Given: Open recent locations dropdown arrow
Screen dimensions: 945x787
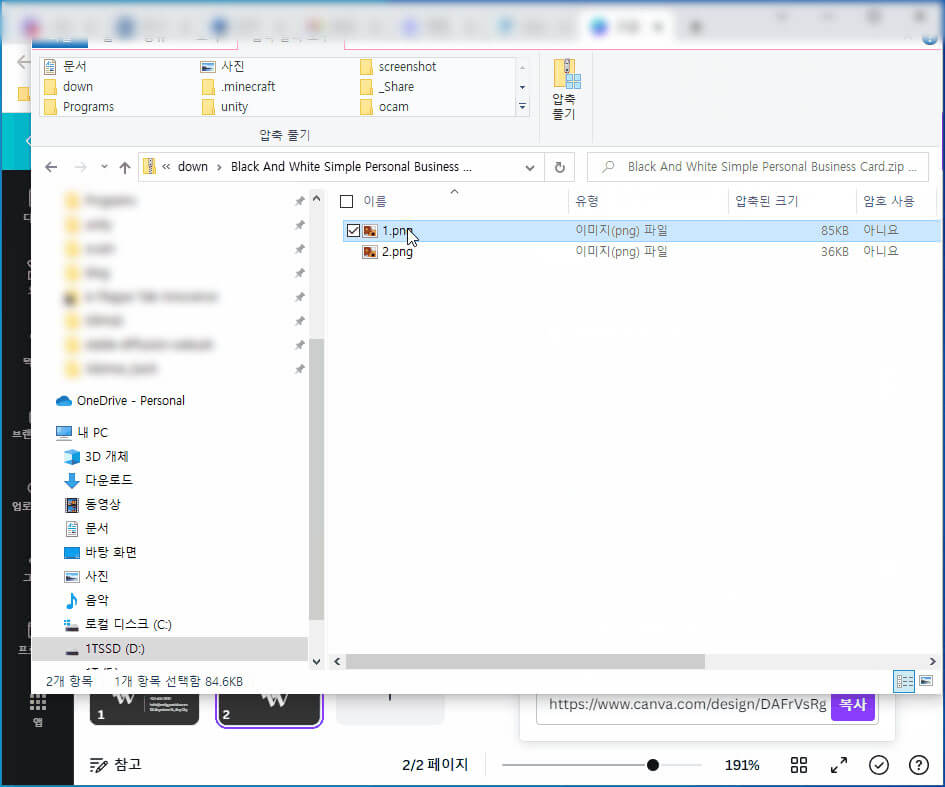Looking at the screenshot, I should [104, 167].
